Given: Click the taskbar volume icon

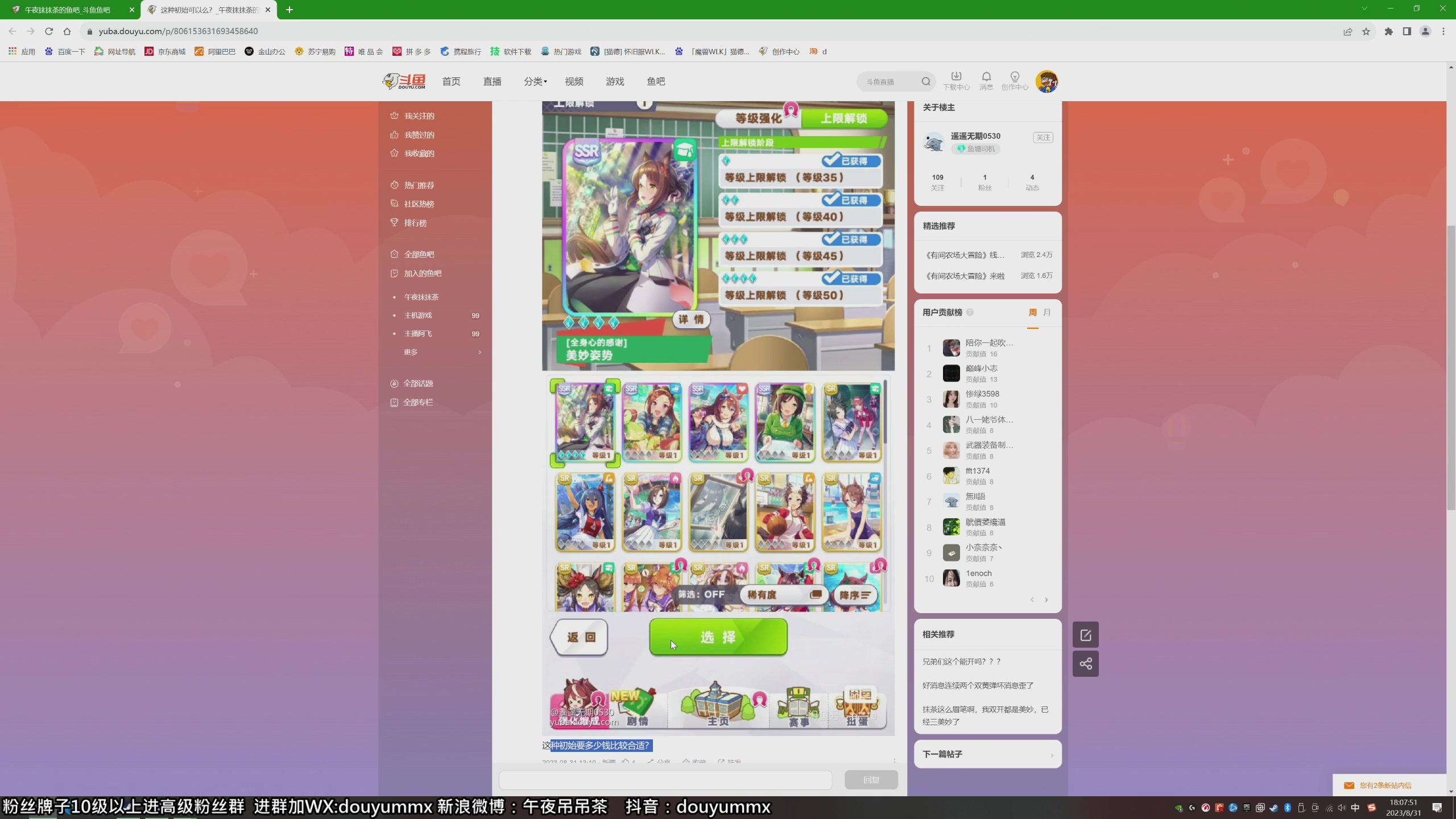Looking at the screenshot, I should (1342, 808).
